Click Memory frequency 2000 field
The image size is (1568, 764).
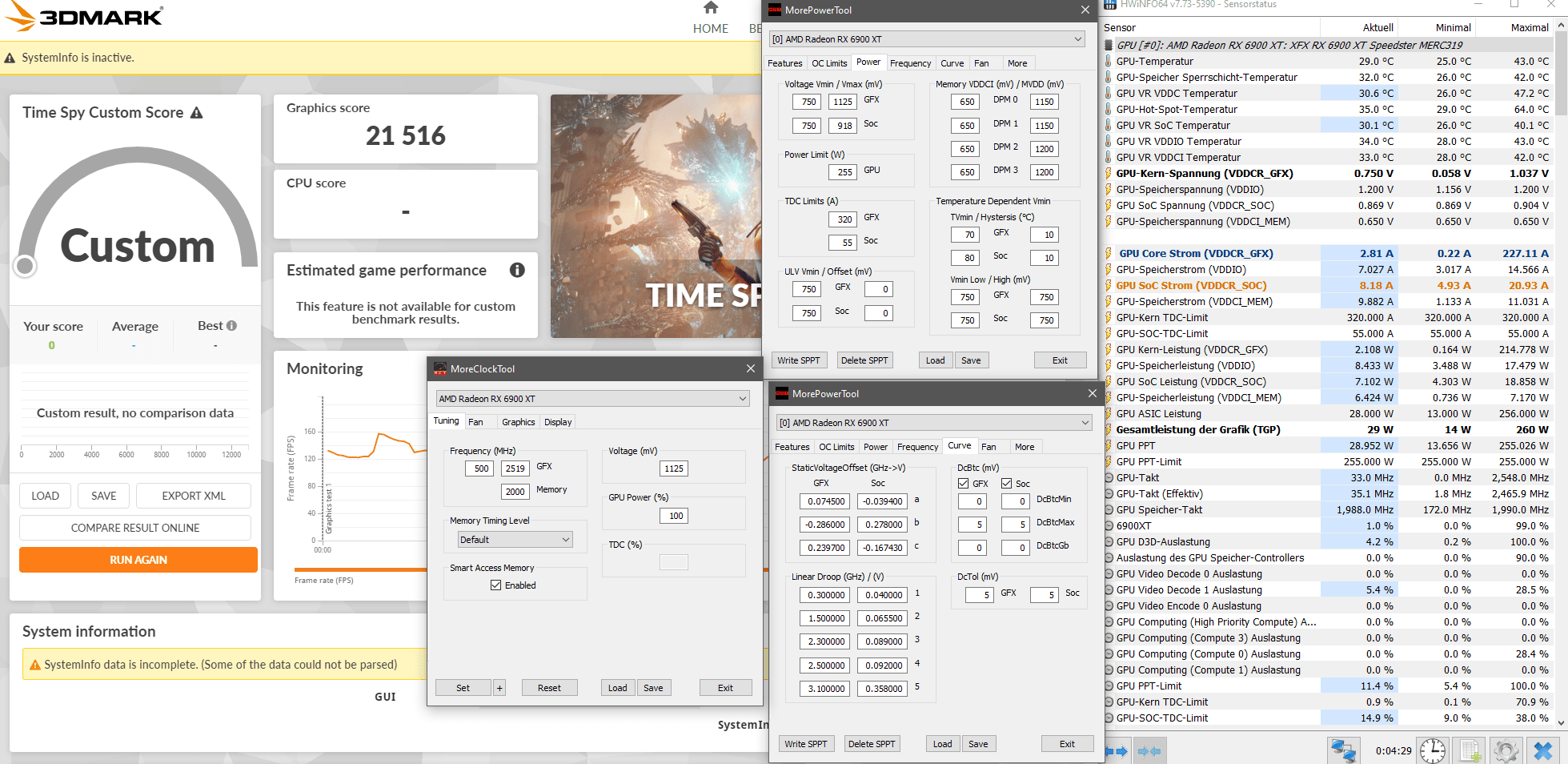(515, 492)
